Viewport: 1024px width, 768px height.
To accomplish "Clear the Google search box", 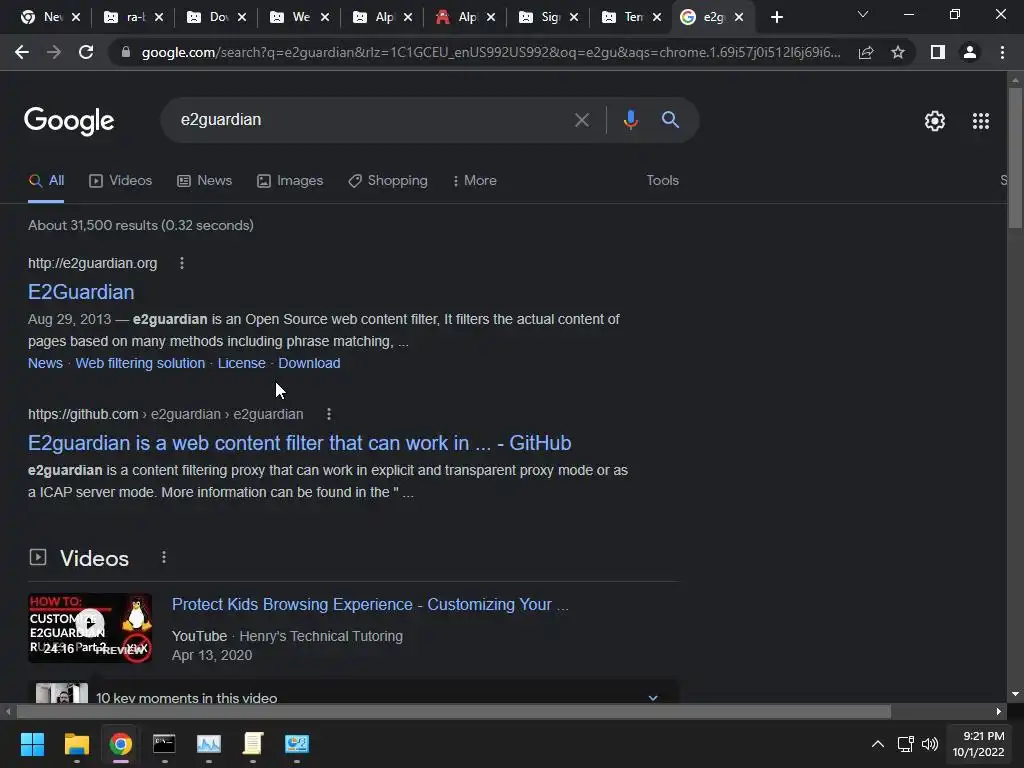I will [581, 120].
